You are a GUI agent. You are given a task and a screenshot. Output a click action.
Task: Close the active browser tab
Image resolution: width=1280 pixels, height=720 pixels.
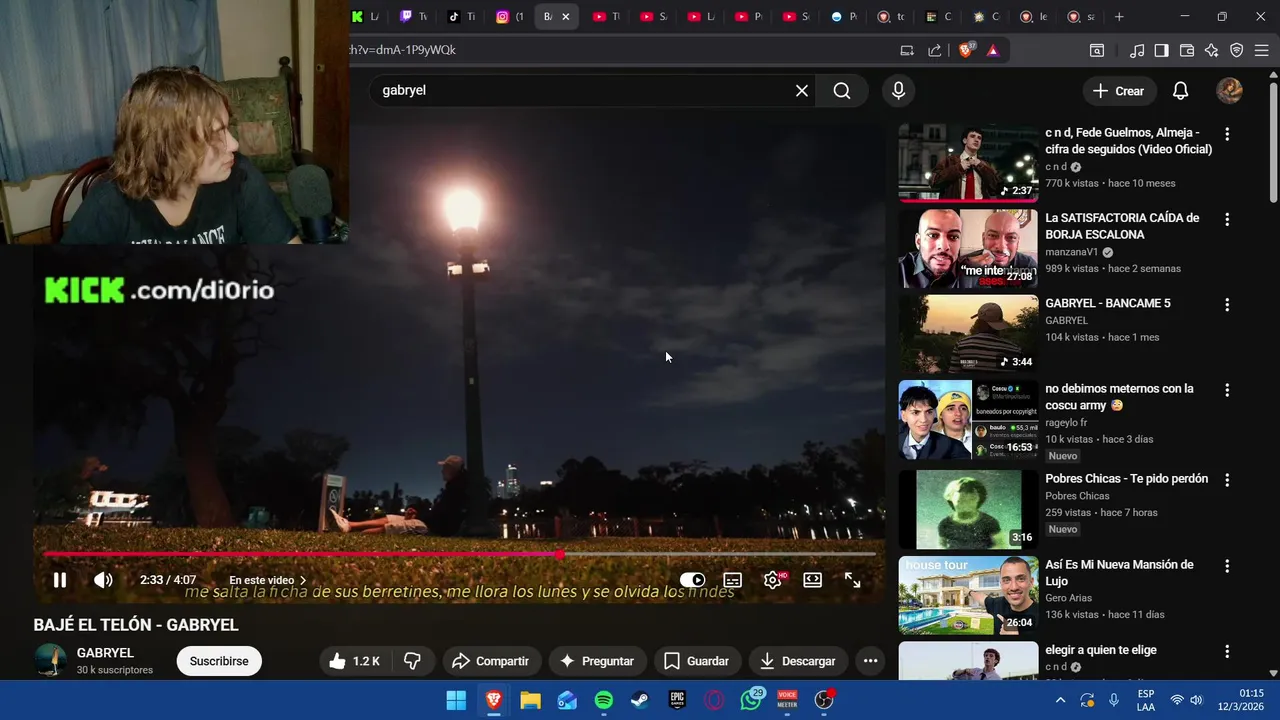coord(565,16)
